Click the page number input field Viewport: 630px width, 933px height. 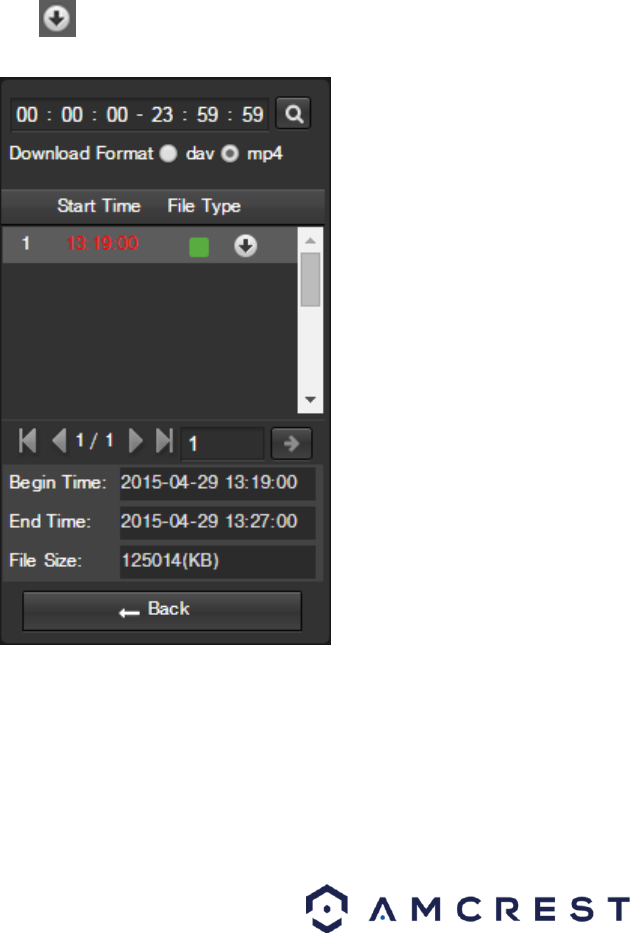pos(222,443)
